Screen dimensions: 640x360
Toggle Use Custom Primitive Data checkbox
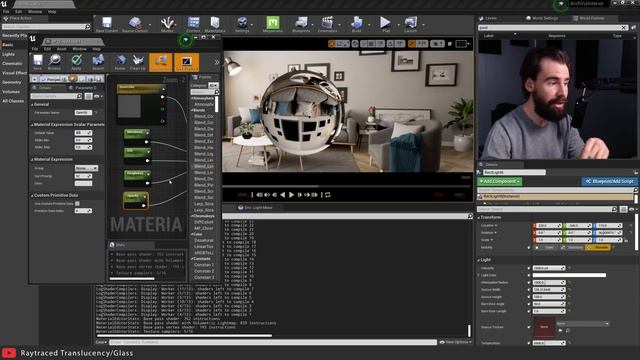click(x=77, y=203)
